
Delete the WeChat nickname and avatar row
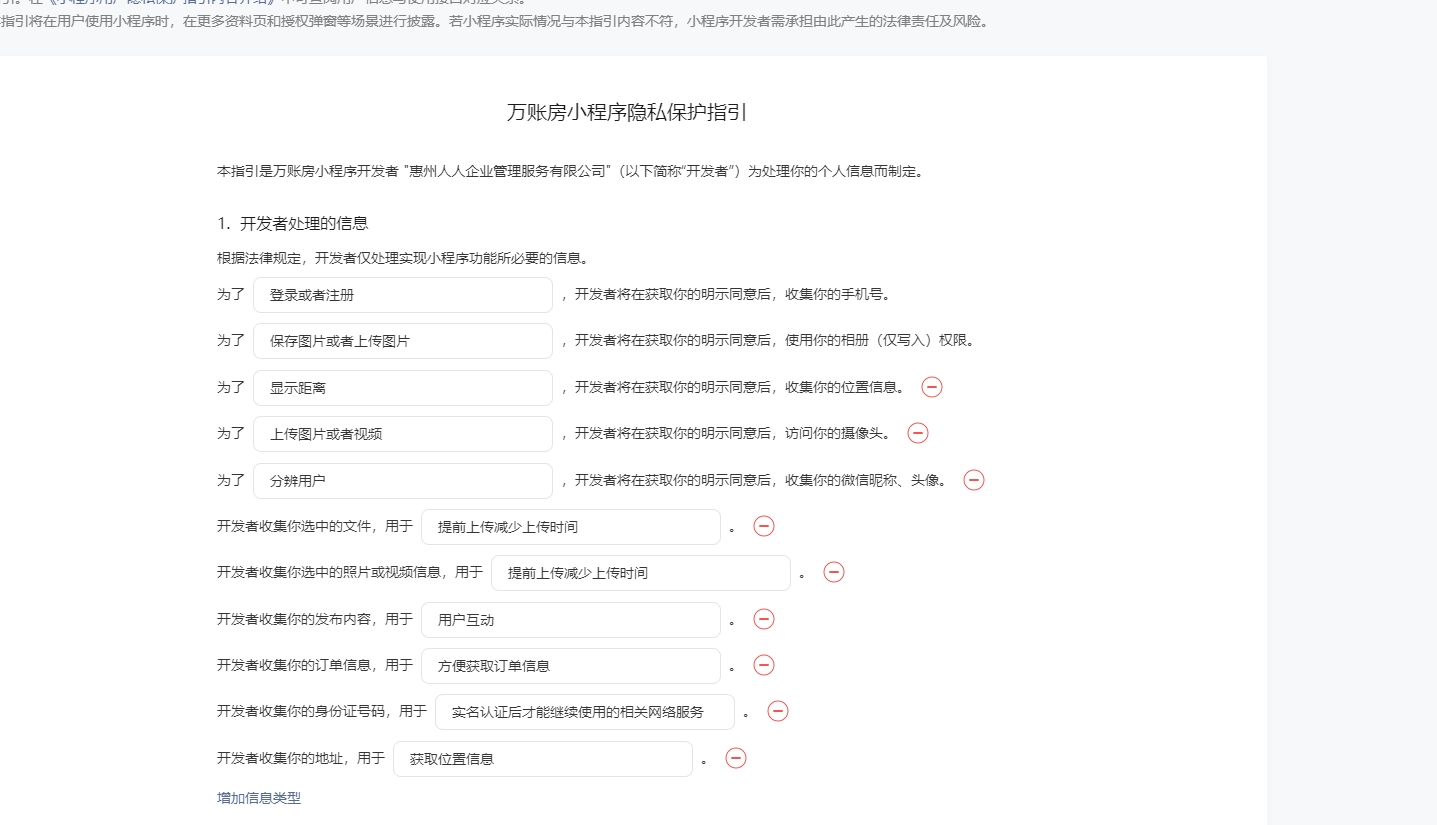coord(974,480)
